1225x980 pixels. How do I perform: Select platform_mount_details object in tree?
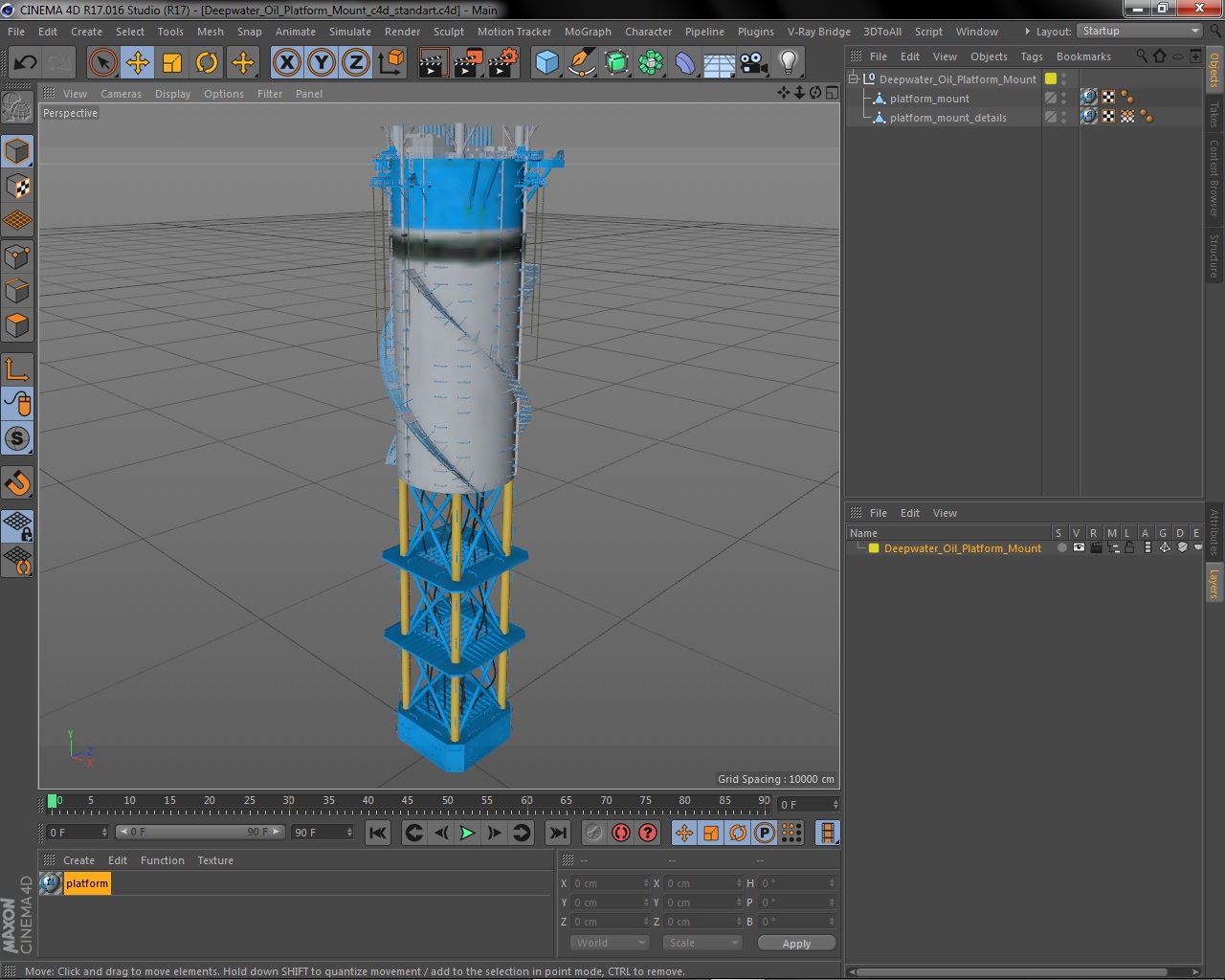tap(947, 118)
